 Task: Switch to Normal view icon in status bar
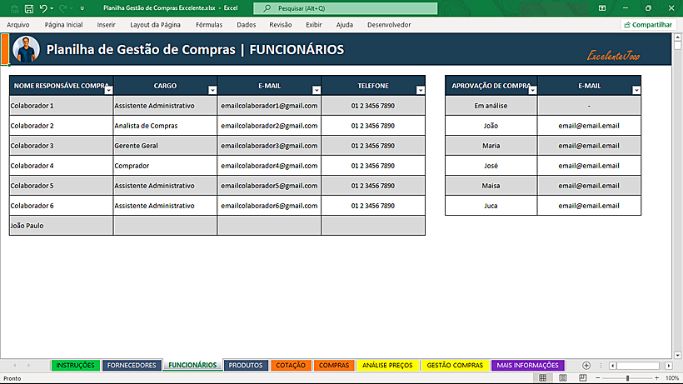[x=543, y=378]
